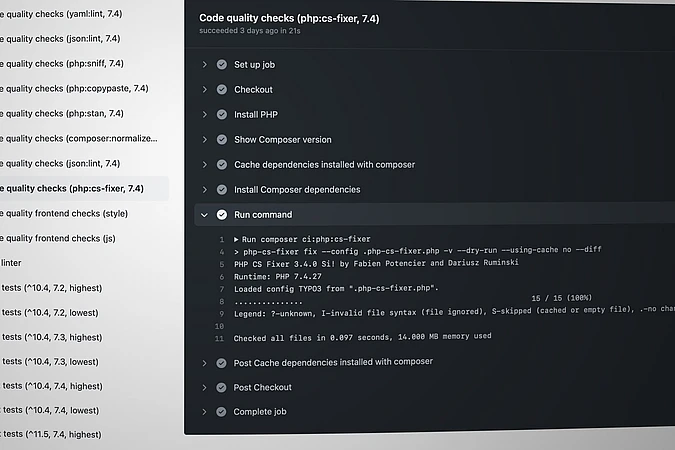The height and width of the screenshot is (450, 675).
Task: Click the success check icon beside Set up job
Action: 221,65
